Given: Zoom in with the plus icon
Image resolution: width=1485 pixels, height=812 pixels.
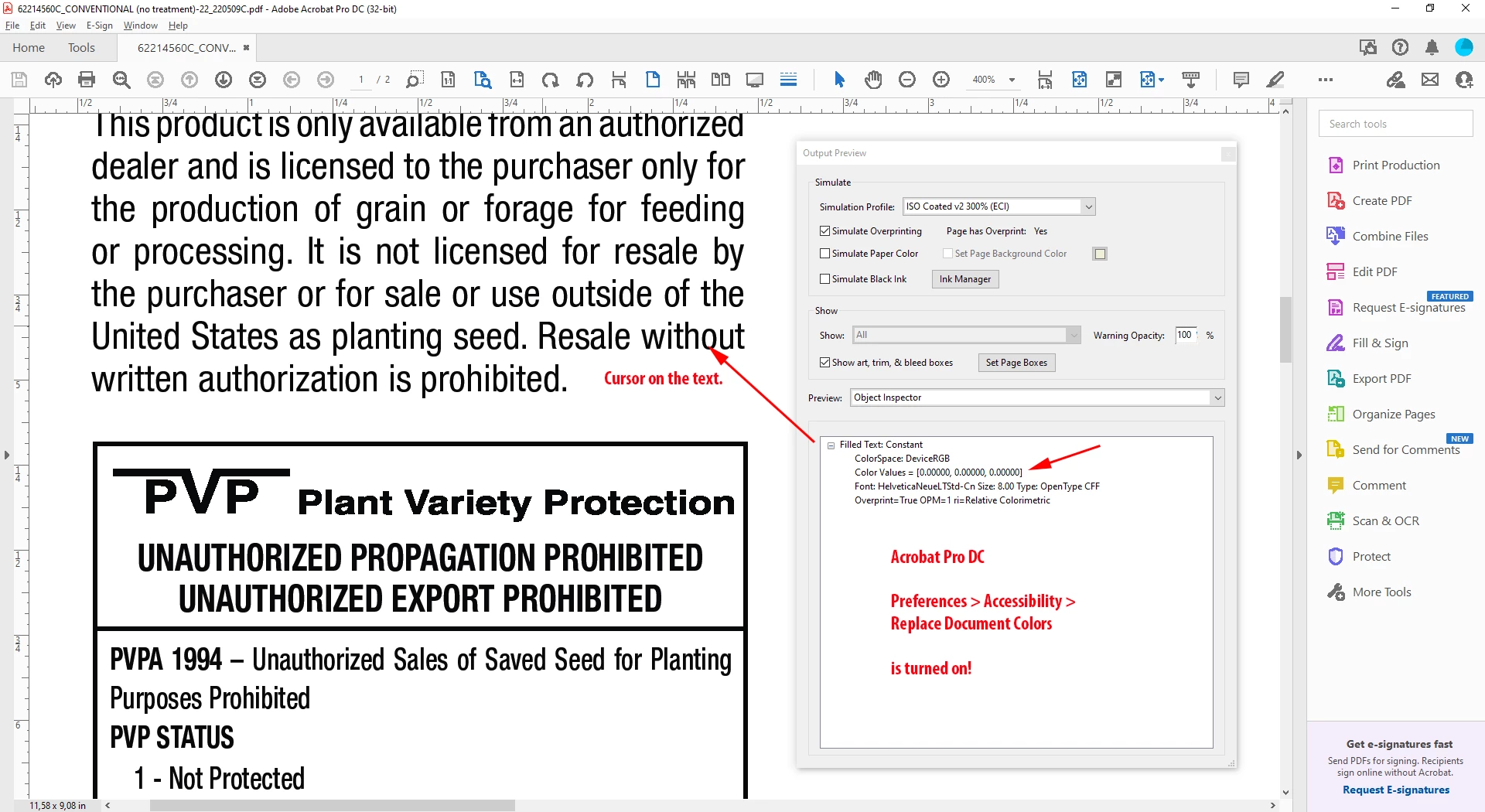Looking at the screenshot, I should coord(941,80).
